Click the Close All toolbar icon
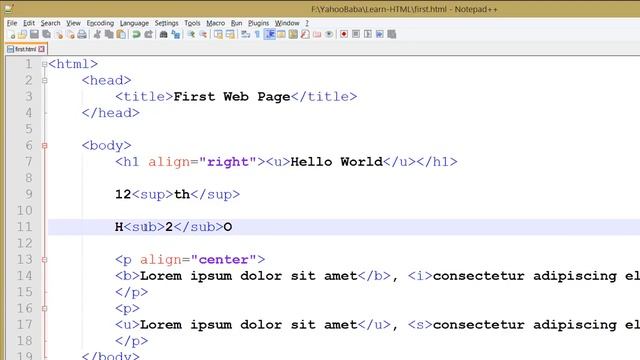 coord(71,34)
